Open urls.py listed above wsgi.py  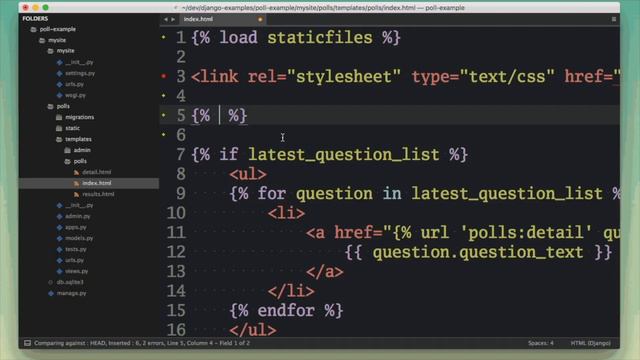[74, 84]
